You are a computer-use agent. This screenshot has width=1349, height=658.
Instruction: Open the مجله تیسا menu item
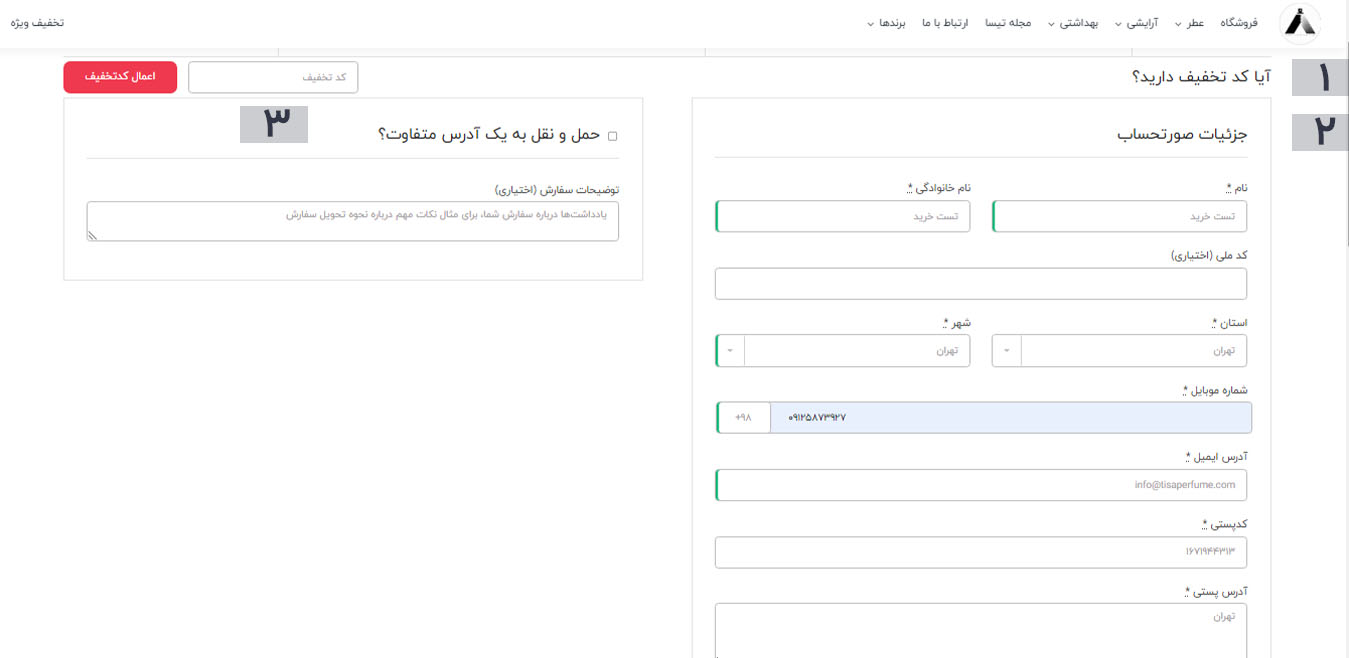(1008, 22)
